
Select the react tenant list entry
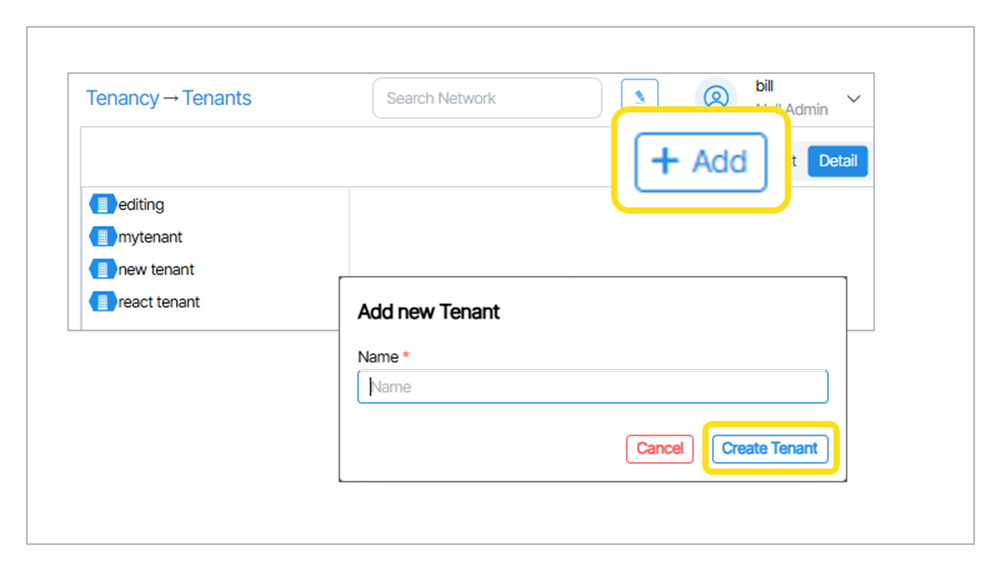(x=159, y=301)
